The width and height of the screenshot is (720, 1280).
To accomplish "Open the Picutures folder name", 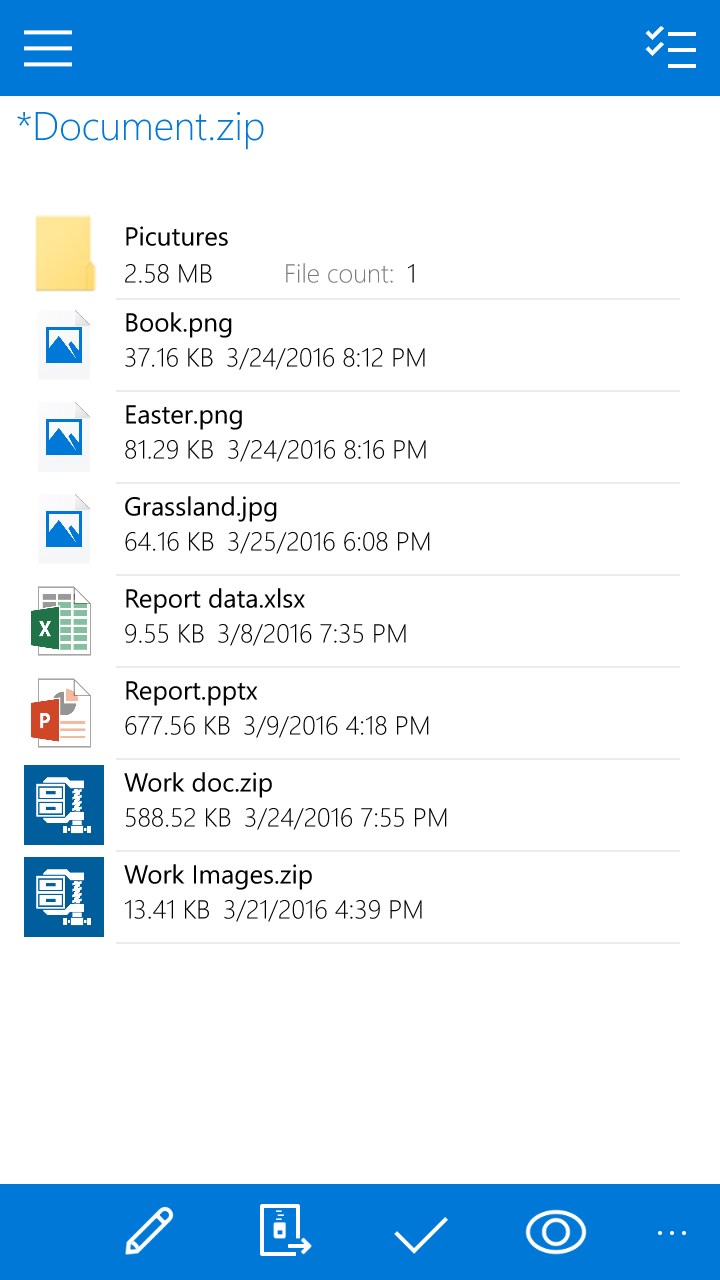I will [176, 237].
